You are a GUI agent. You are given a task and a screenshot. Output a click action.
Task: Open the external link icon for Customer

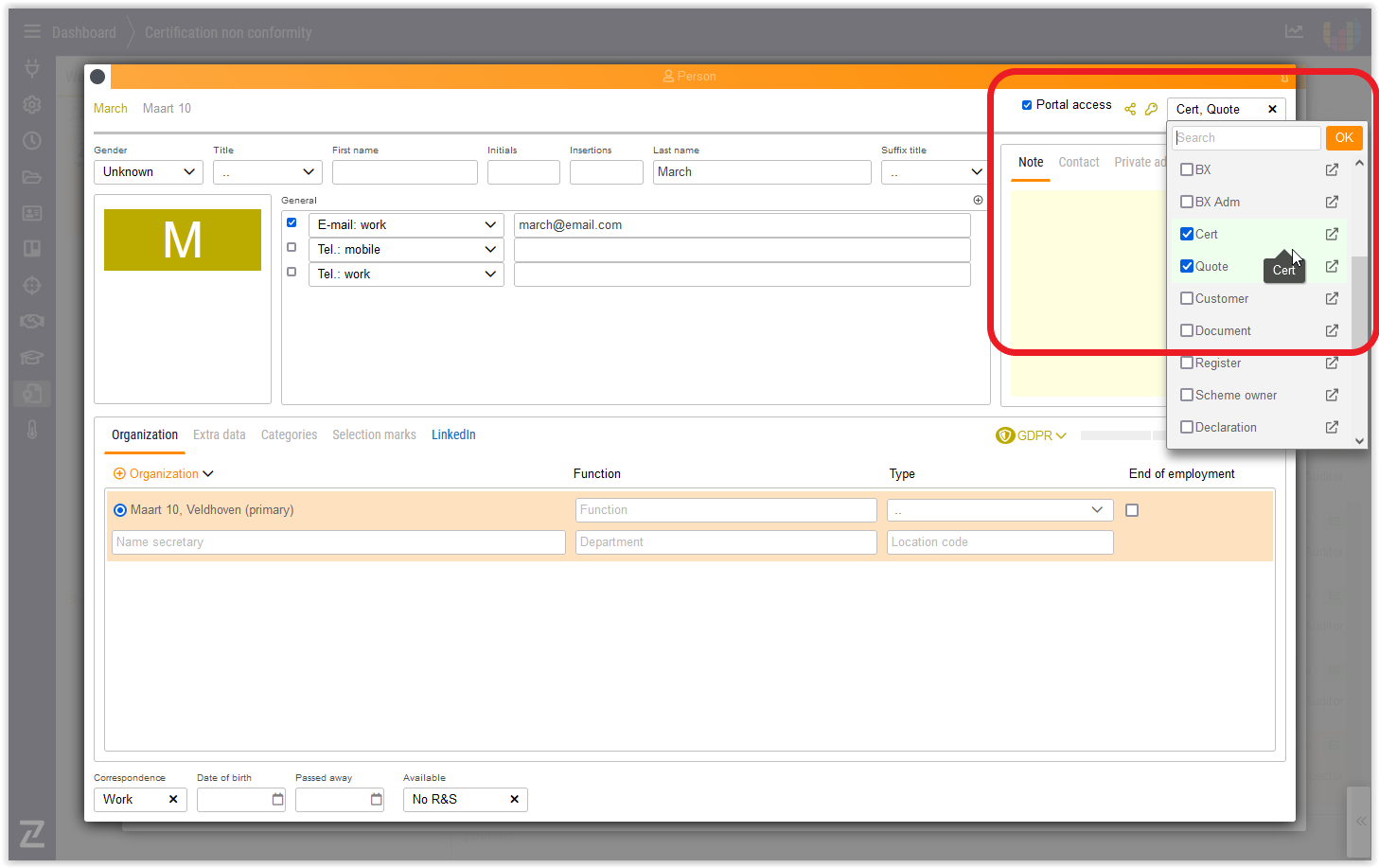tap(1332, 298)
